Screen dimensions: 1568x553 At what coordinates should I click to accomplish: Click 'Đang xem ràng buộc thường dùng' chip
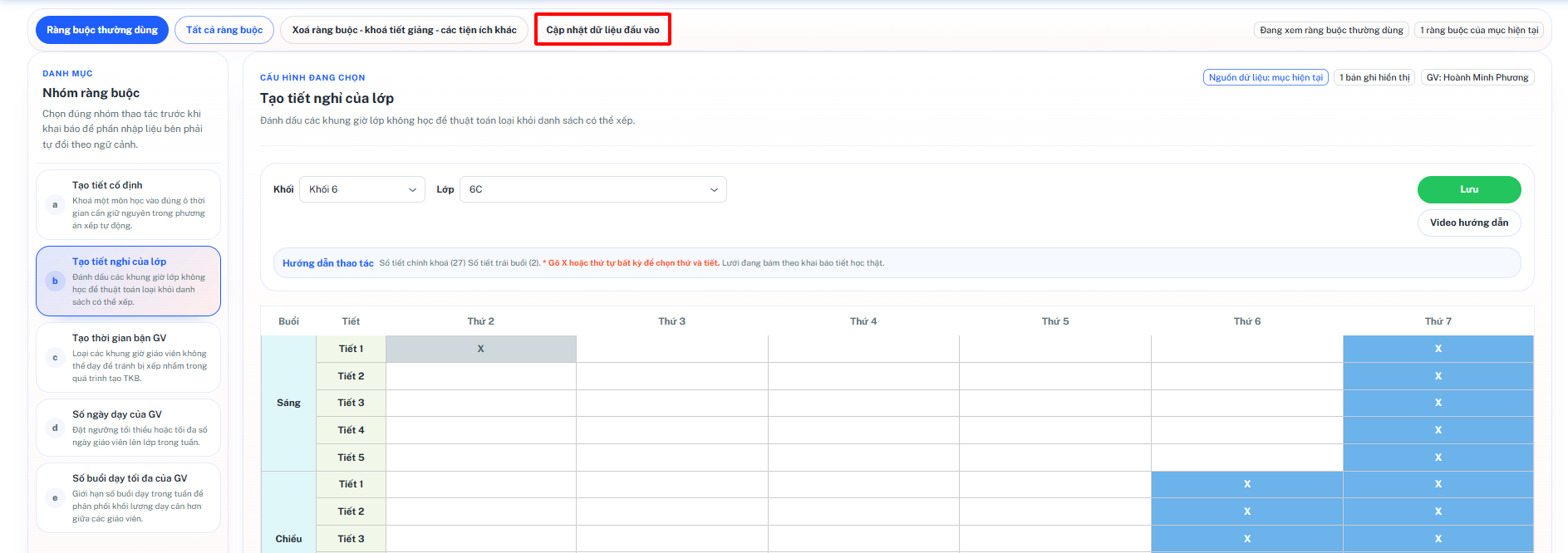[1331, 30]
